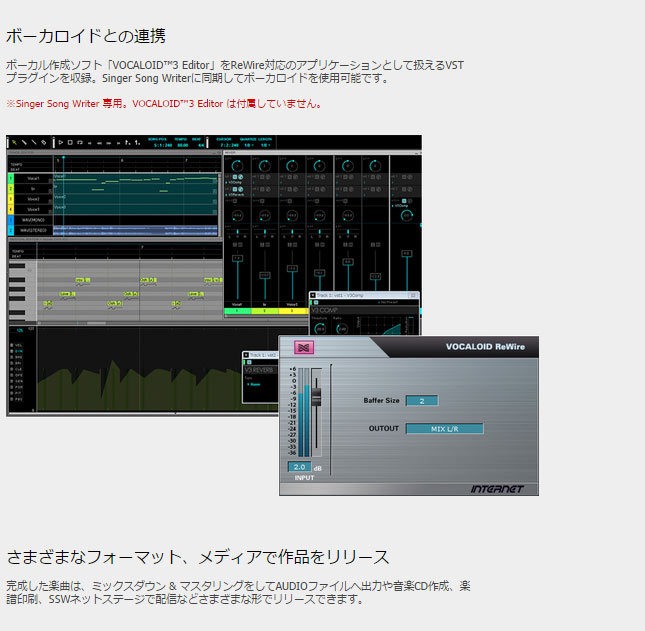Screen dimensions: 645x631
Task: Toggle the second insert slot power on Vocal1 channel
Action: [235, 189]
